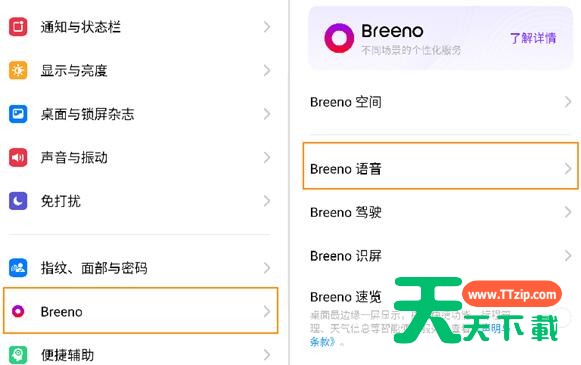Tap the large Breeno logo in banner
The width and height of the screenshot is (581, 365).
[x=339, y=38]
